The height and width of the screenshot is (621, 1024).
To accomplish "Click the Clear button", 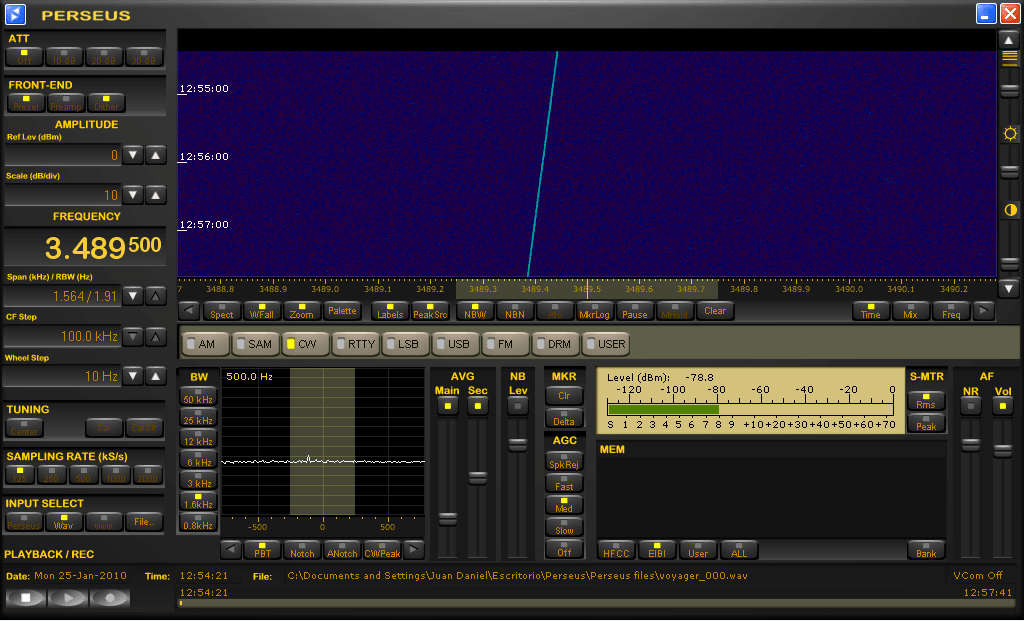I will tap(714, 311).
